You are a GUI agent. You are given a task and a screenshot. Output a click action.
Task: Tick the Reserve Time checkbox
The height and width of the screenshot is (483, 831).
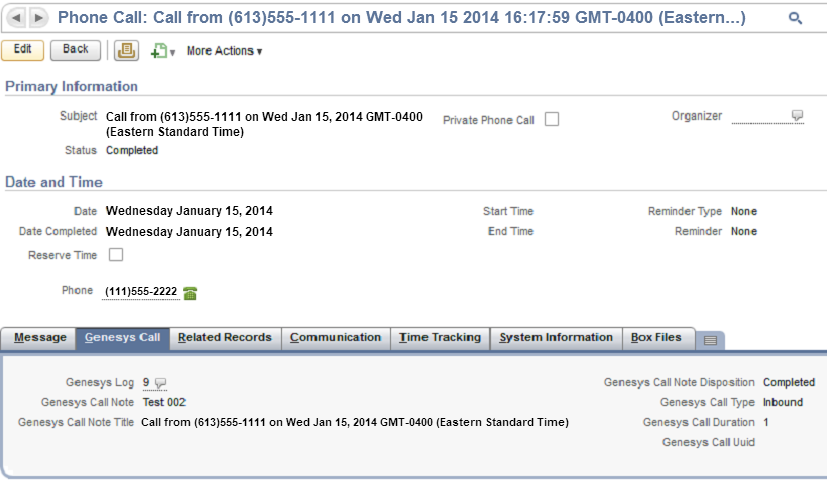coord(116,255)
